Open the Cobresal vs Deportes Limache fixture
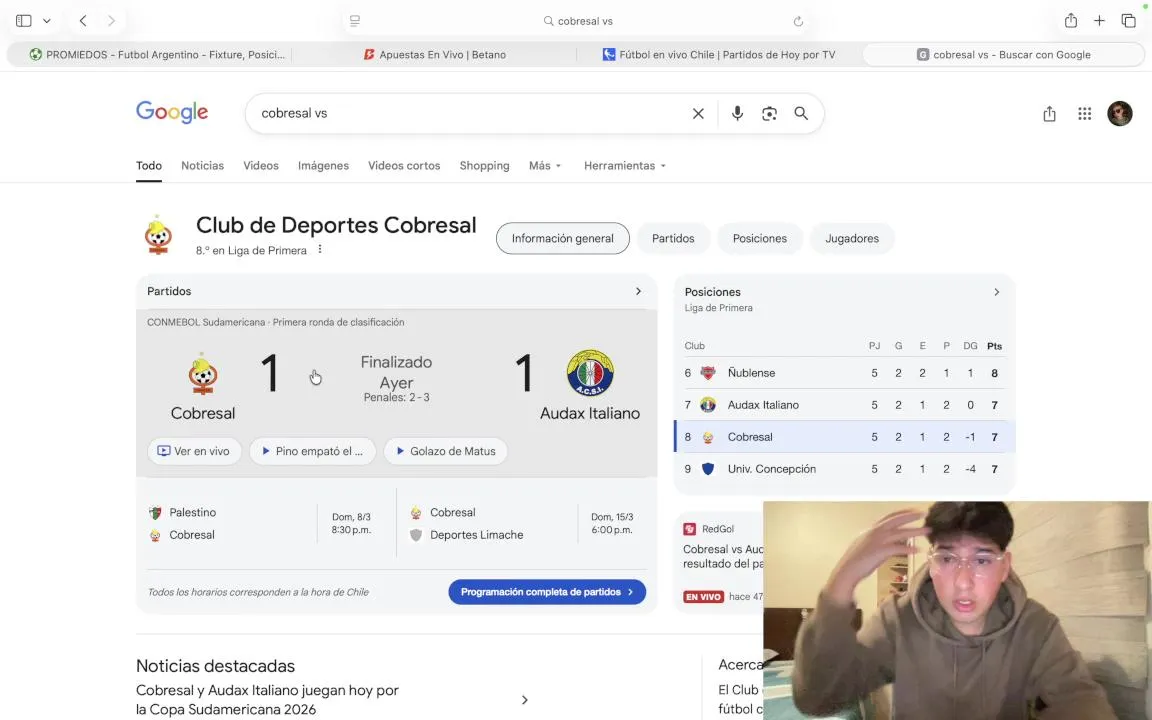 pyautogui.click(x=524, y=523)
